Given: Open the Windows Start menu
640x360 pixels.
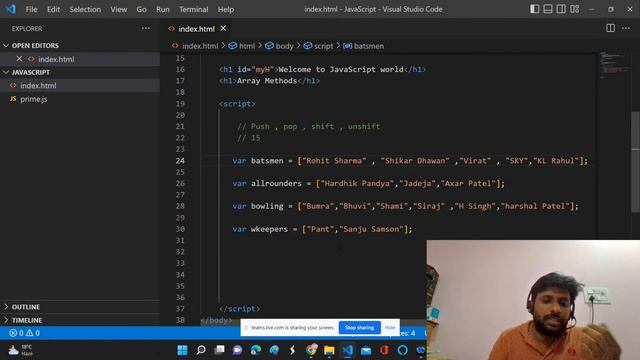Looking at the screenshot, I should click(182, 350).
